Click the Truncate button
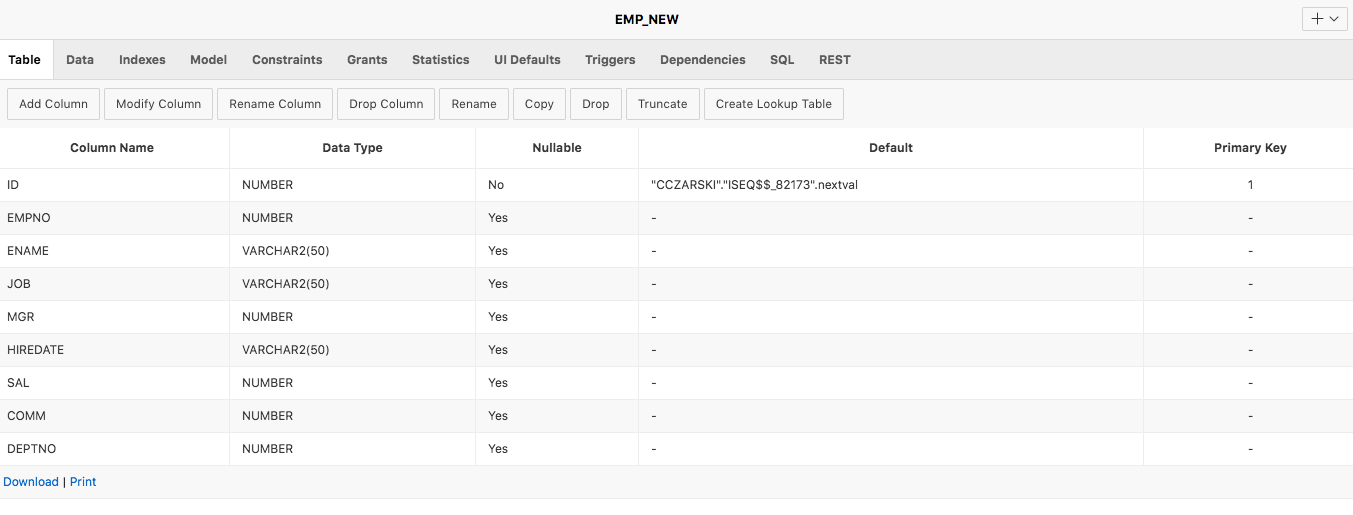 tap(662, 104)
